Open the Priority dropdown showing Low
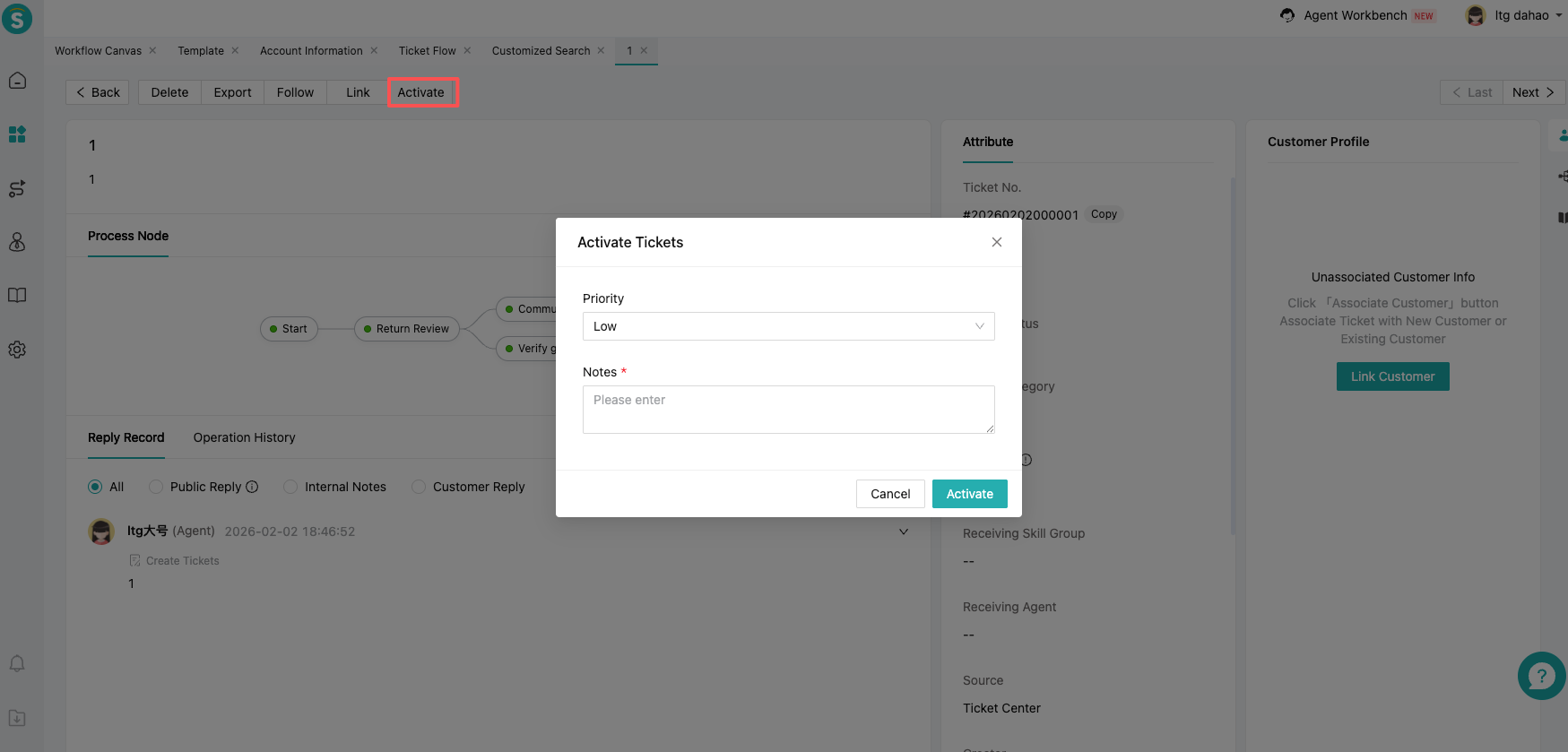Viewport: 1568px width, 752px height. click(788, 326)
